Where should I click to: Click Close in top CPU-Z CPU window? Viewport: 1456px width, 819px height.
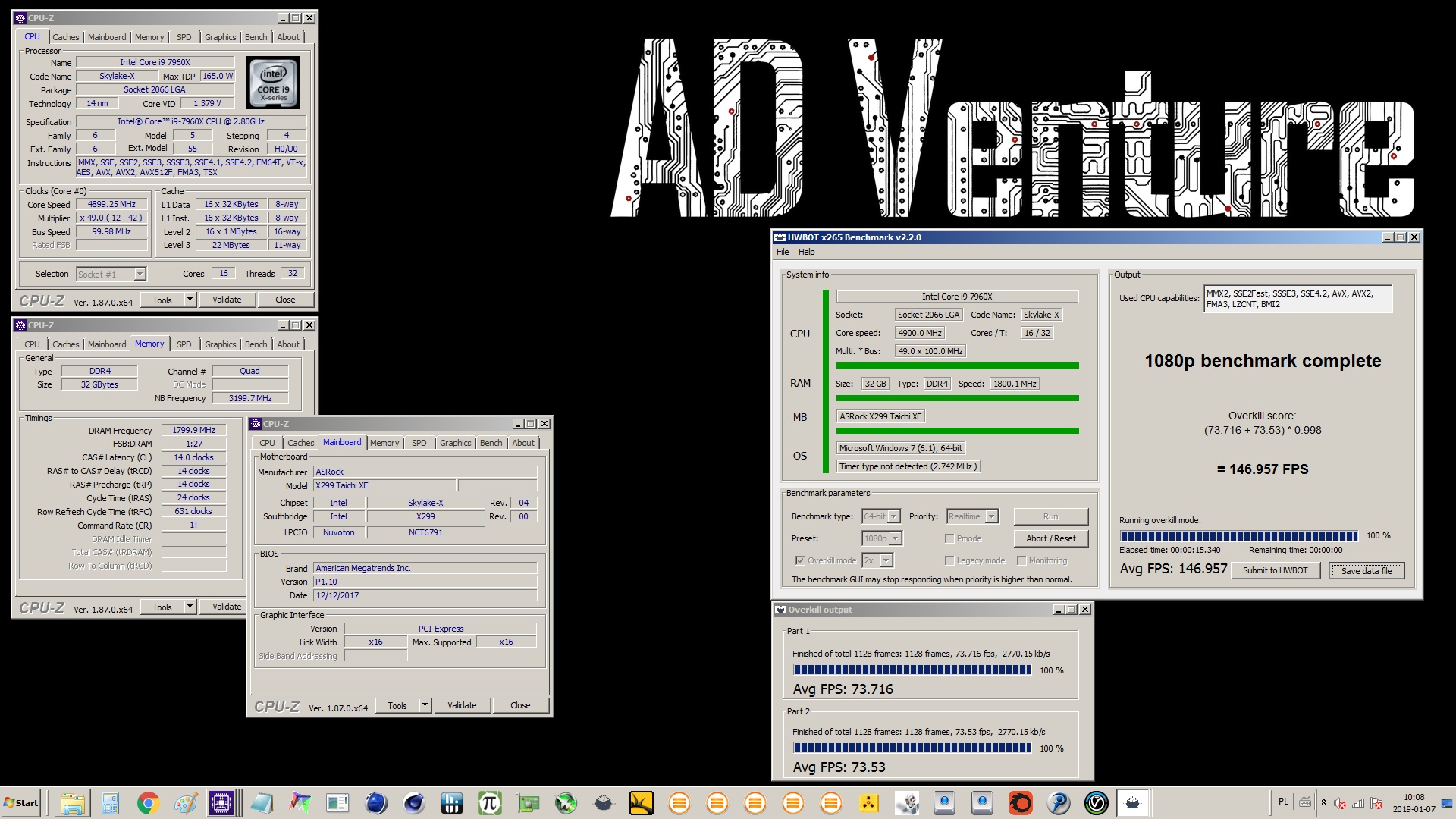(285, 300)
